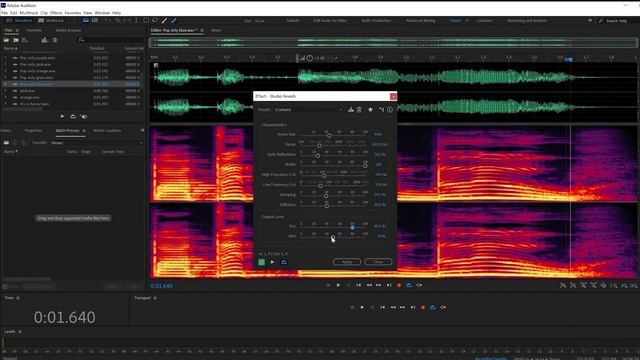Screen dimensions: 640x360
Task: Select the Spot Healing Brush tool
Action: click(173, 20)
